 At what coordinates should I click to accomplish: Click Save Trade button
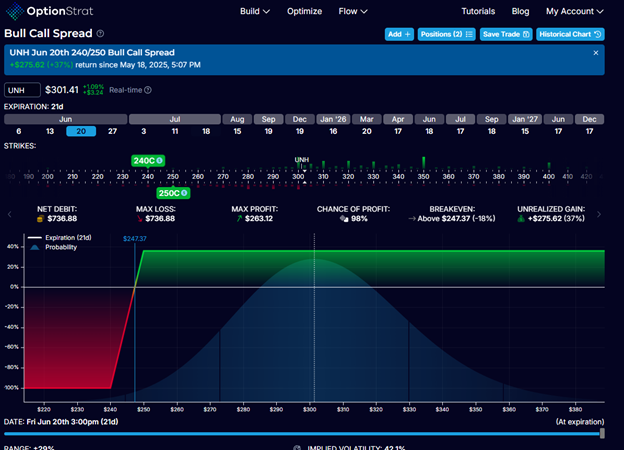[x=506, y=34]
